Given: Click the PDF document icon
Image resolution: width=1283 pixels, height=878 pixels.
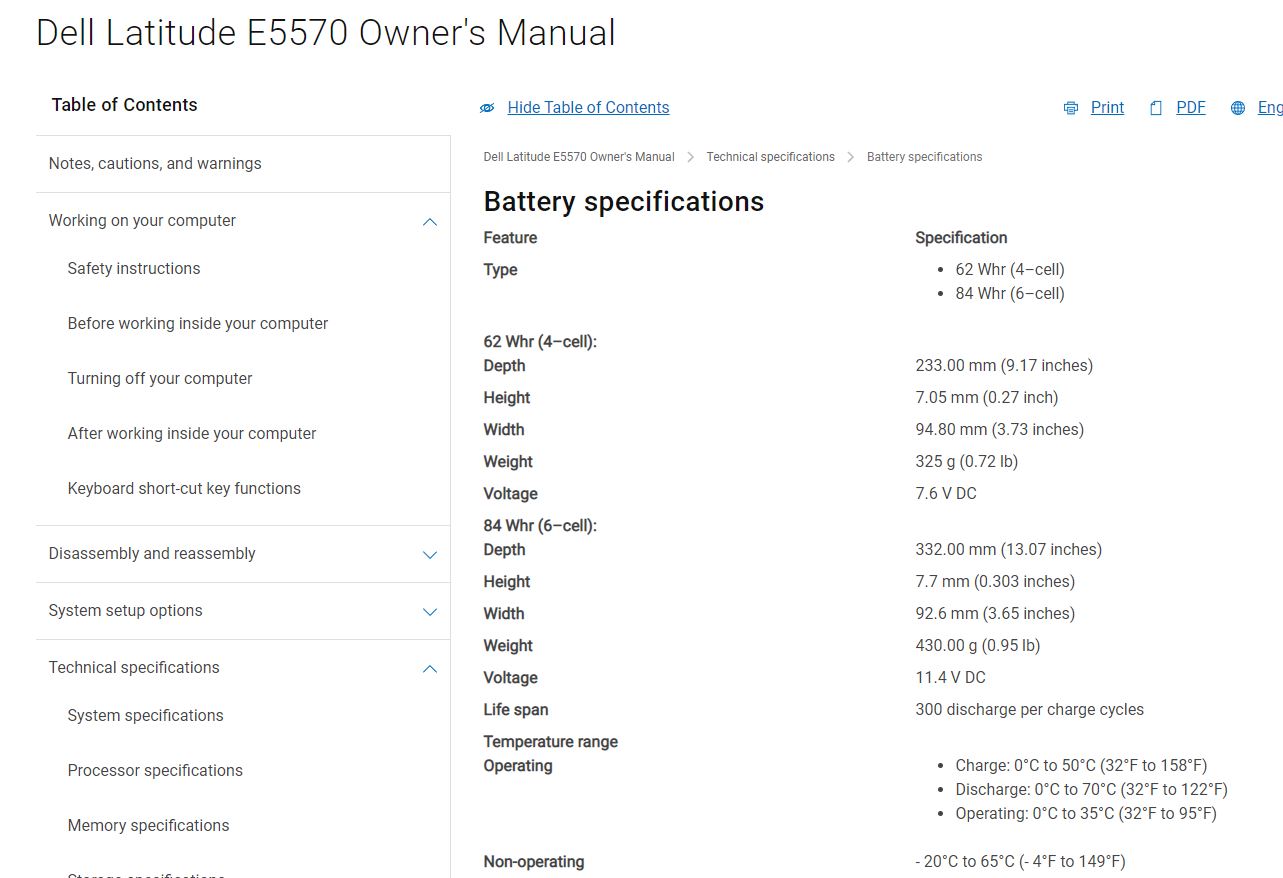Looking at the screenshot, I should click(1156, 108).
